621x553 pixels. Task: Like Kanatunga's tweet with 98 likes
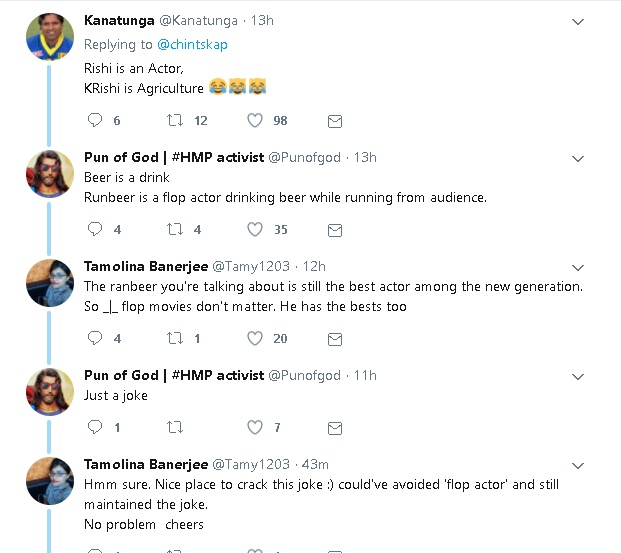click(x=255, y=121)
